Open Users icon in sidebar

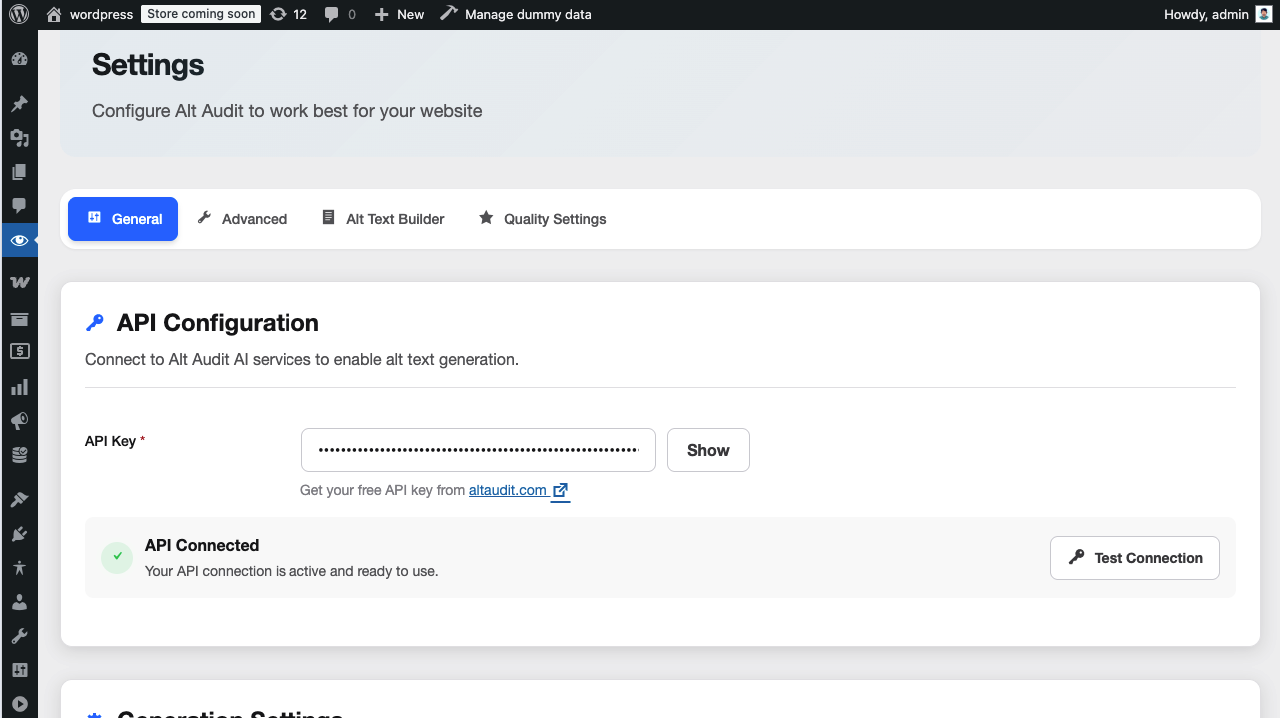(19, 602)
